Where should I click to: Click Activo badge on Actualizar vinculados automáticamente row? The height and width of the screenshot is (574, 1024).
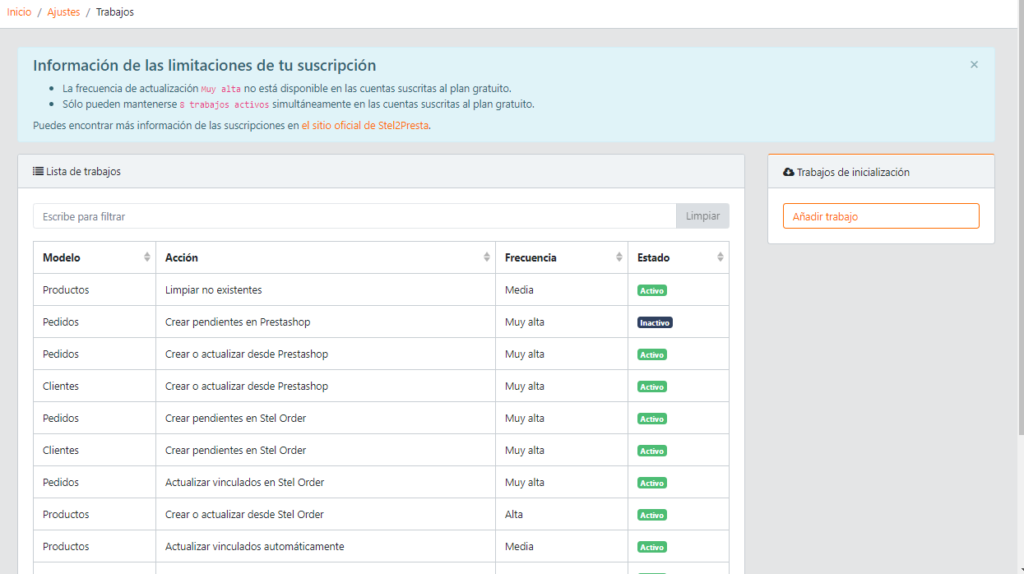652,547
